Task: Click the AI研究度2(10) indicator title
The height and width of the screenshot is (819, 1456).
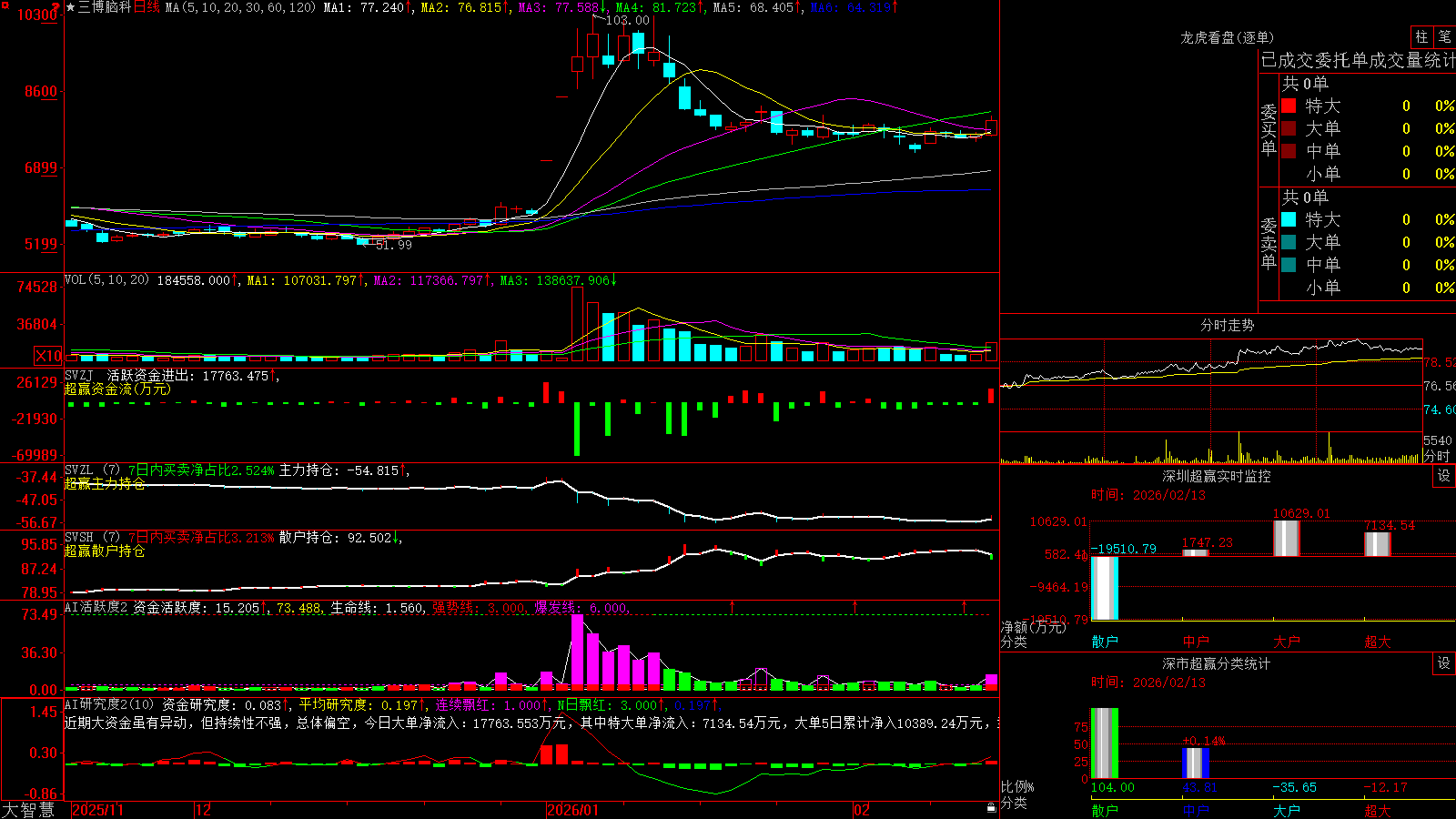Action: coord(109,704)
